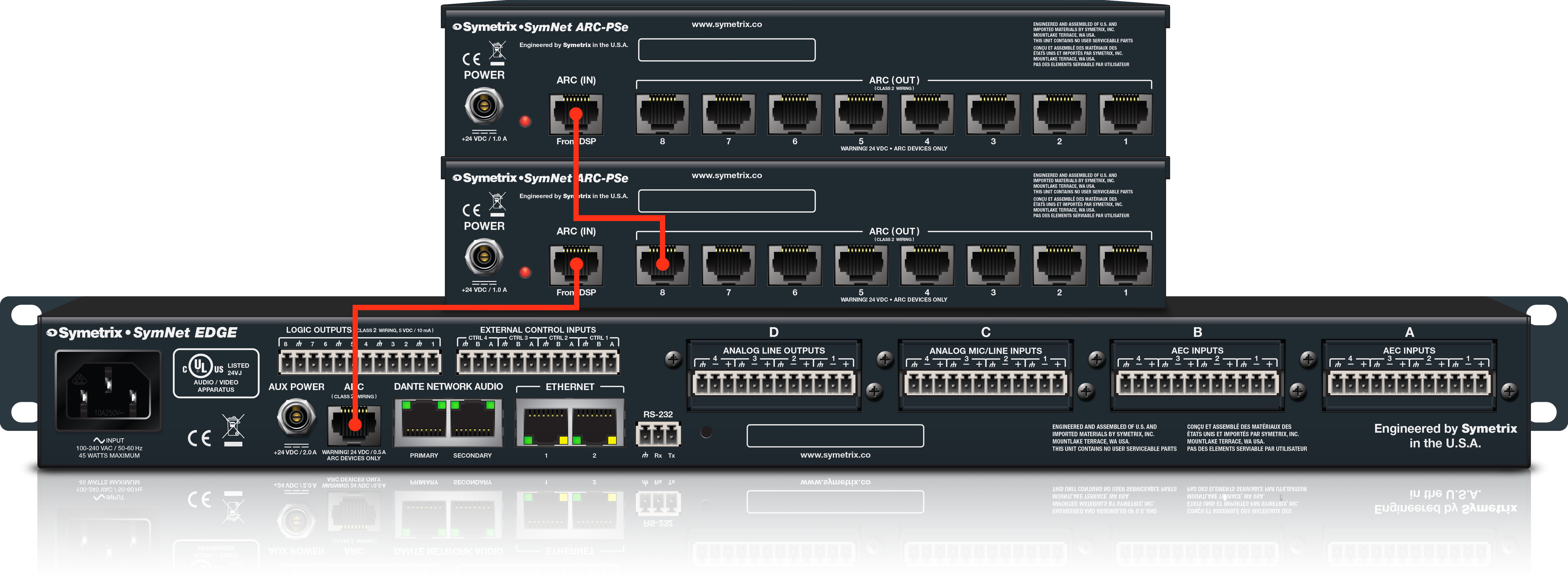
Task: Click 'Engineered by Symetrix in the U.S.A.' on the EDGE
Action: coord(1445,436)
